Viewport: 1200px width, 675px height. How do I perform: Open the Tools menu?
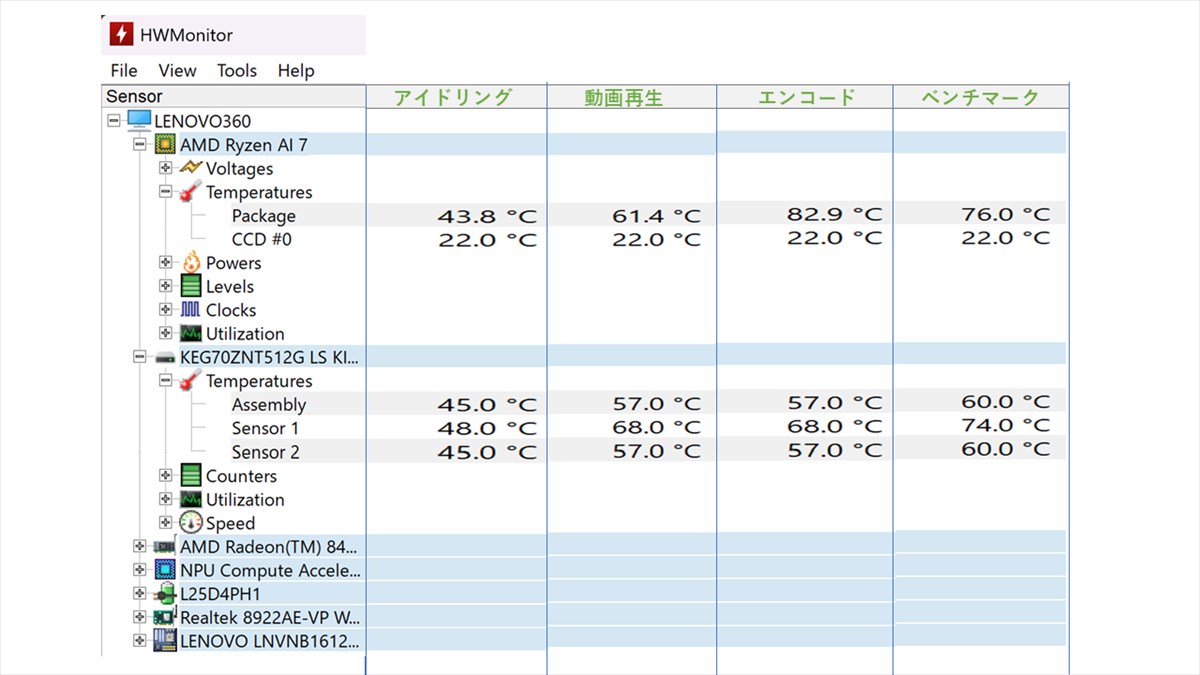click(237, 70)
